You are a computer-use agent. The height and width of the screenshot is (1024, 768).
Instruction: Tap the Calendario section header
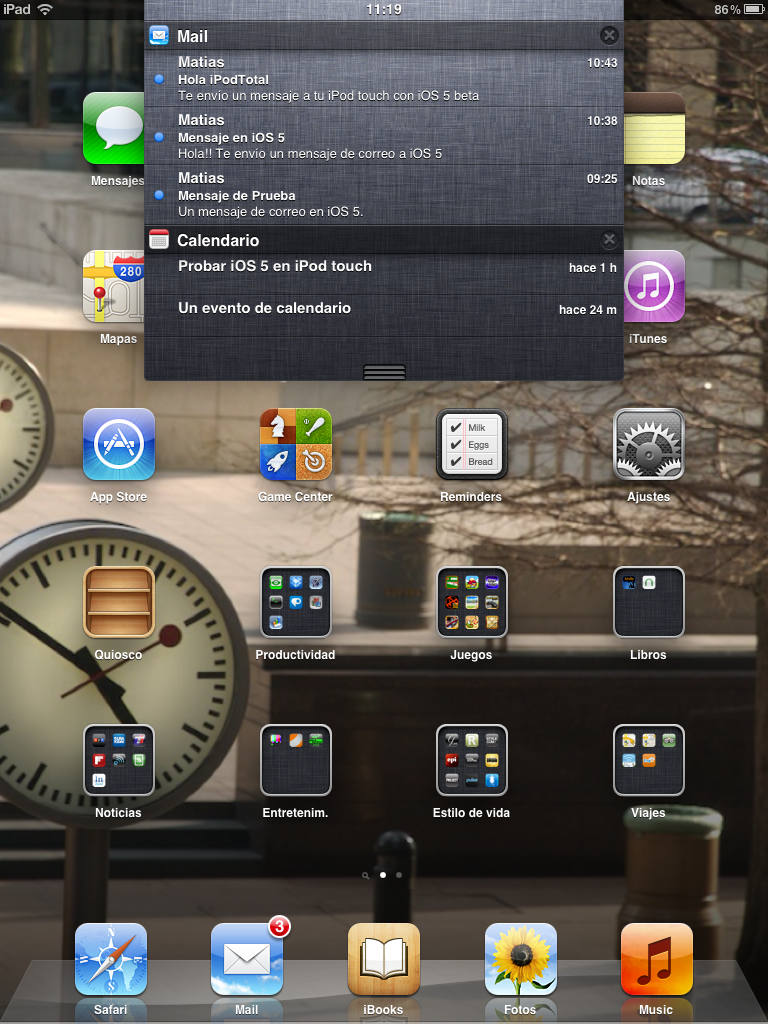(384, 240)
